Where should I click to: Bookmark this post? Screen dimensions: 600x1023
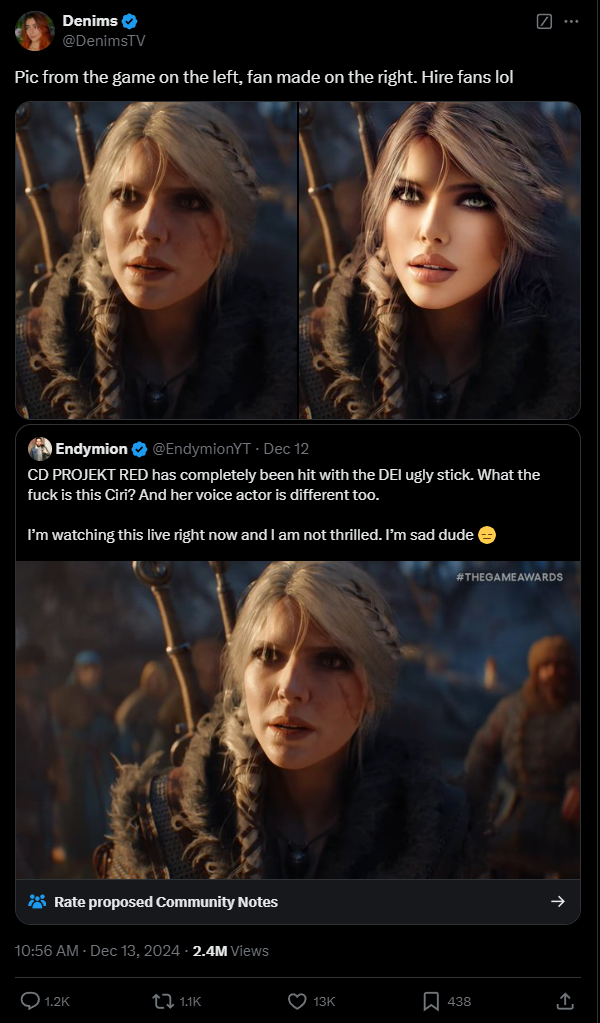(431, 1001)
